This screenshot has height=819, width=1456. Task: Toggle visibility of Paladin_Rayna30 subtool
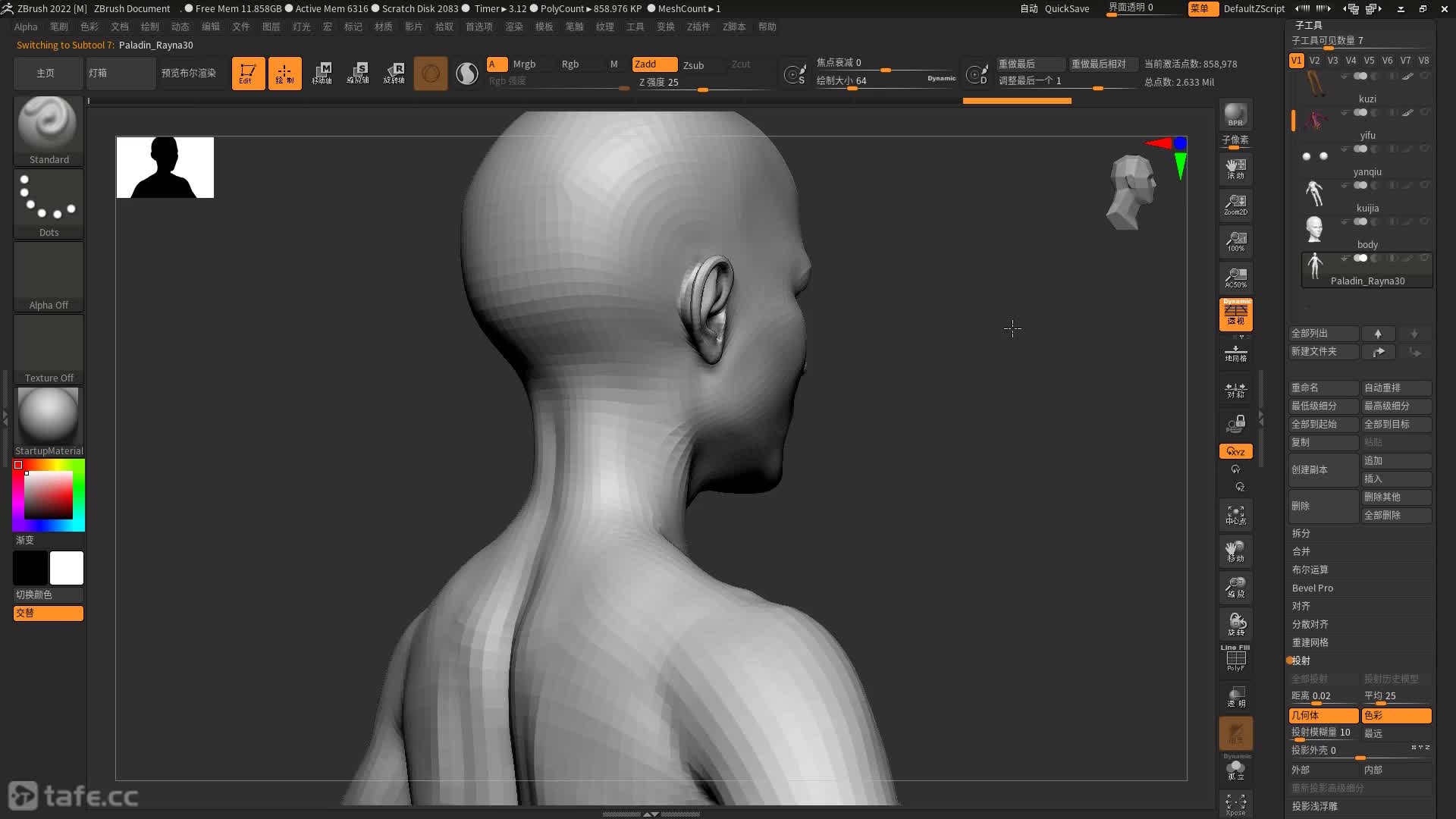coord(1361,258)
